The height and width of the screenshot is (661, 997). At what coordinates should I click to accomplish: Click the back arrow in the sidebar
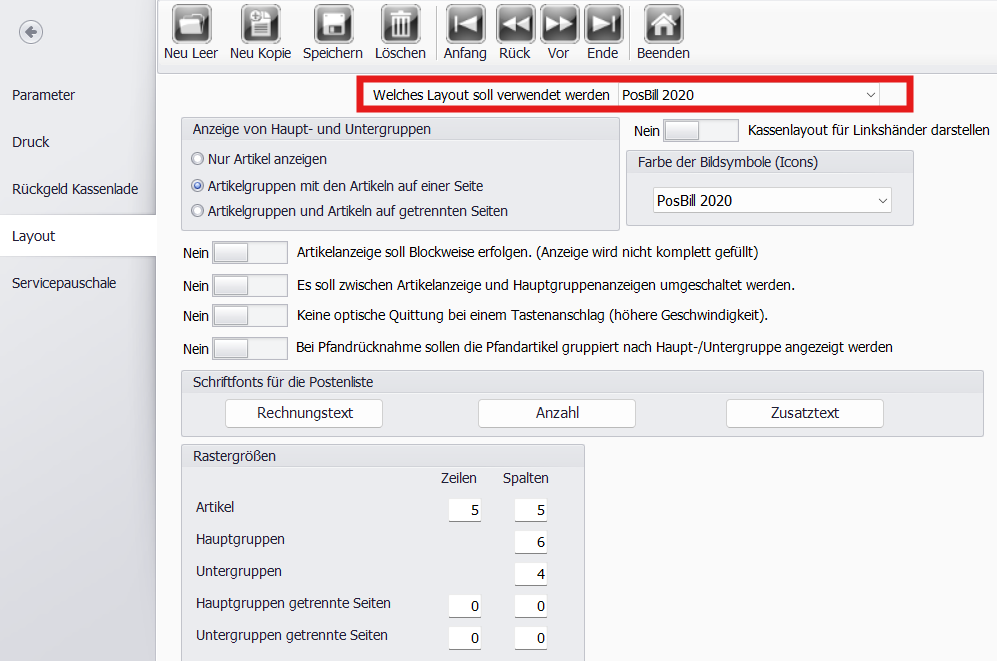pos(31,33)
